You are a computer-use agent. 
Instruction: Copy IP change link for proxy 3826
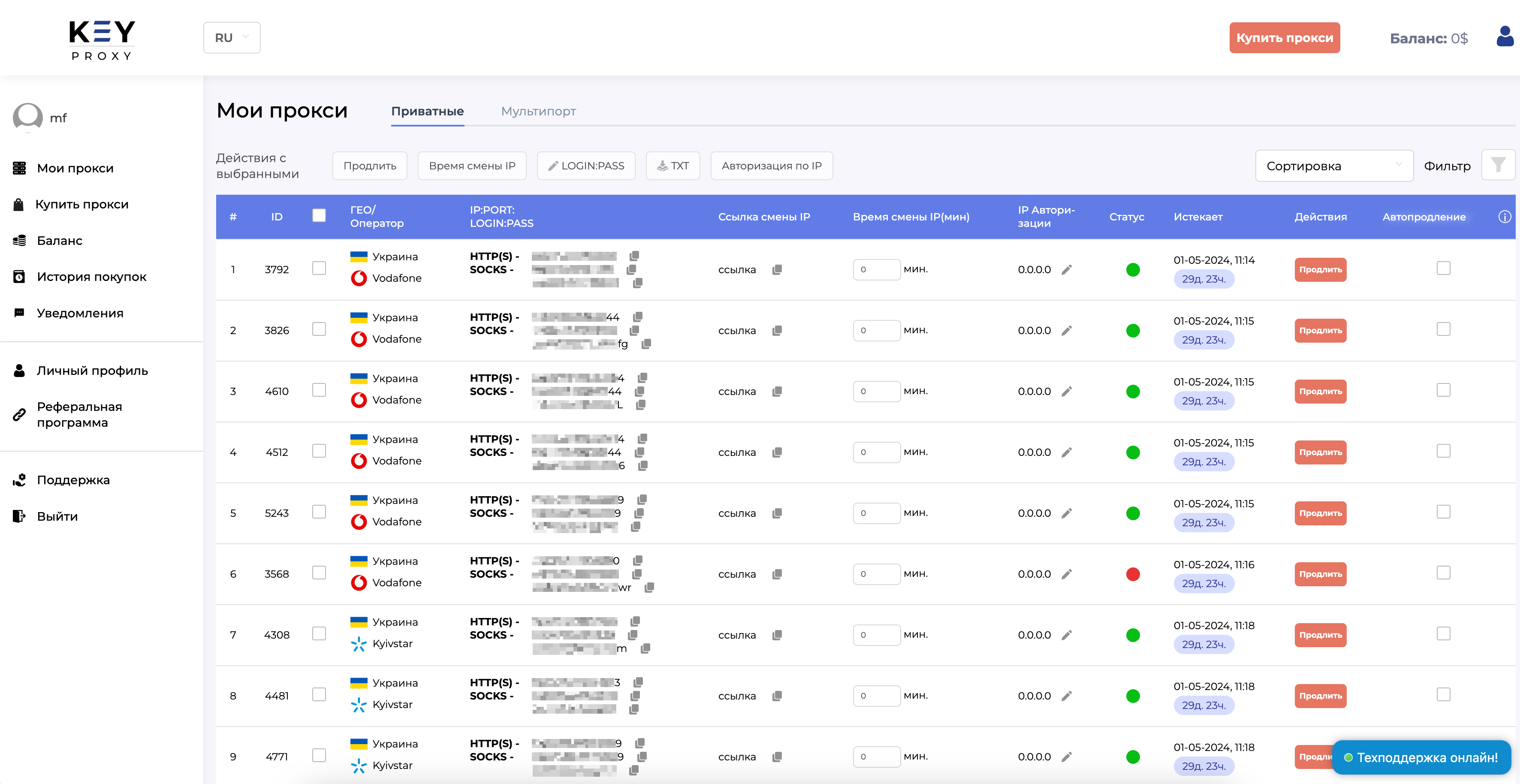pos(777,330)
